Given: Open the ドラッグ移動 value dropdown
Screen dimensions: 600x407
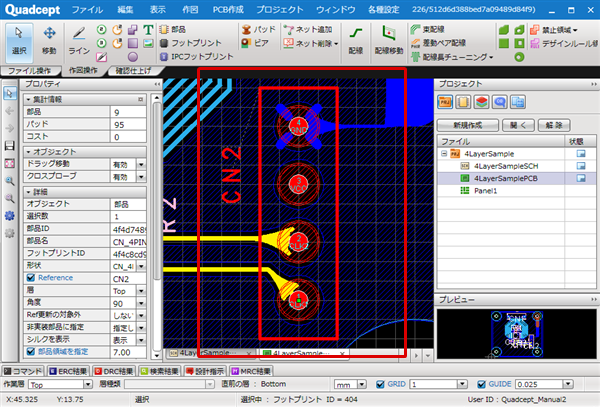Looking at the screenshot, I should 141,164.
